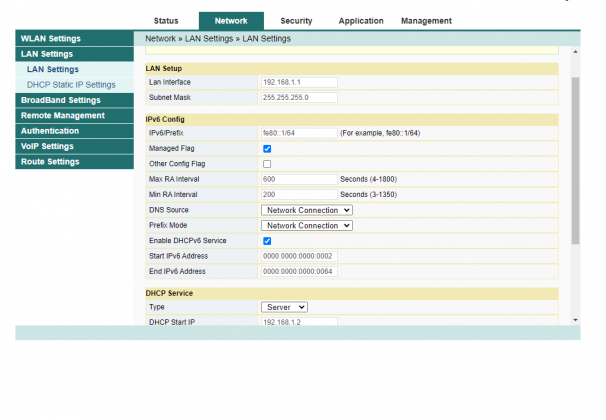This screenshot has height=420, width=606.
Task: Open the Status tab
Action: tap(166, 20)
